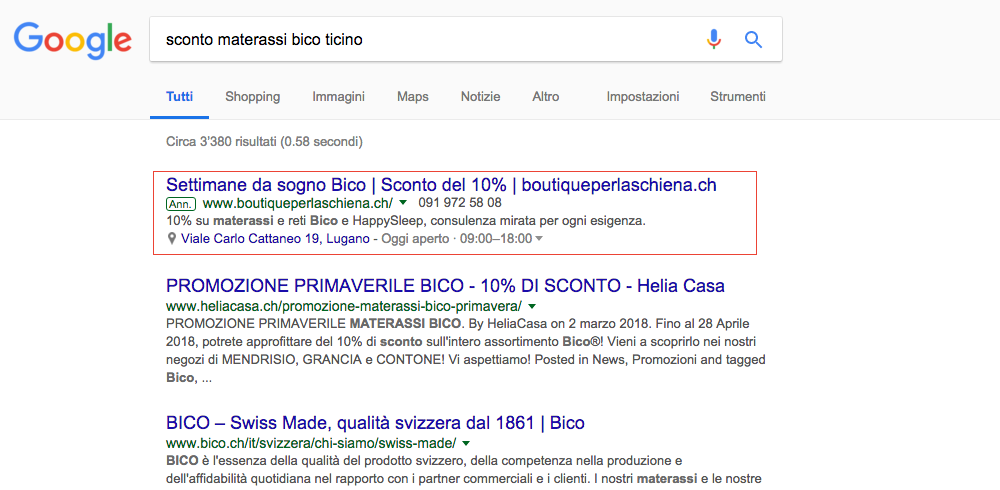This screenshot has width=1000, height=490.
Task: Click Viale Carlo Cattaneo 19 address link
Action: tap(275, 239)
